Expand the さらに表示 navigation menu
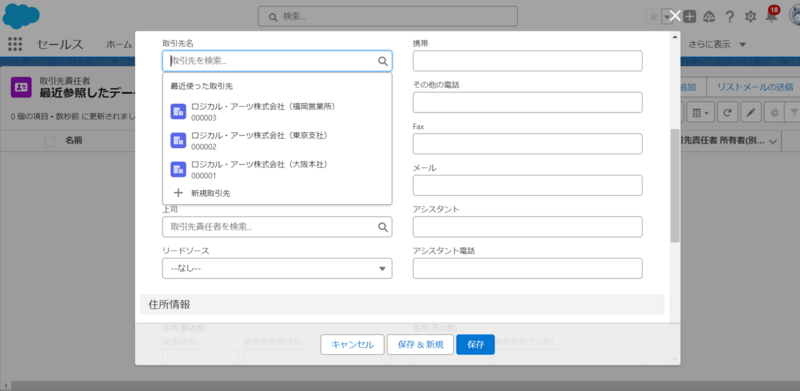 point(717,44)
